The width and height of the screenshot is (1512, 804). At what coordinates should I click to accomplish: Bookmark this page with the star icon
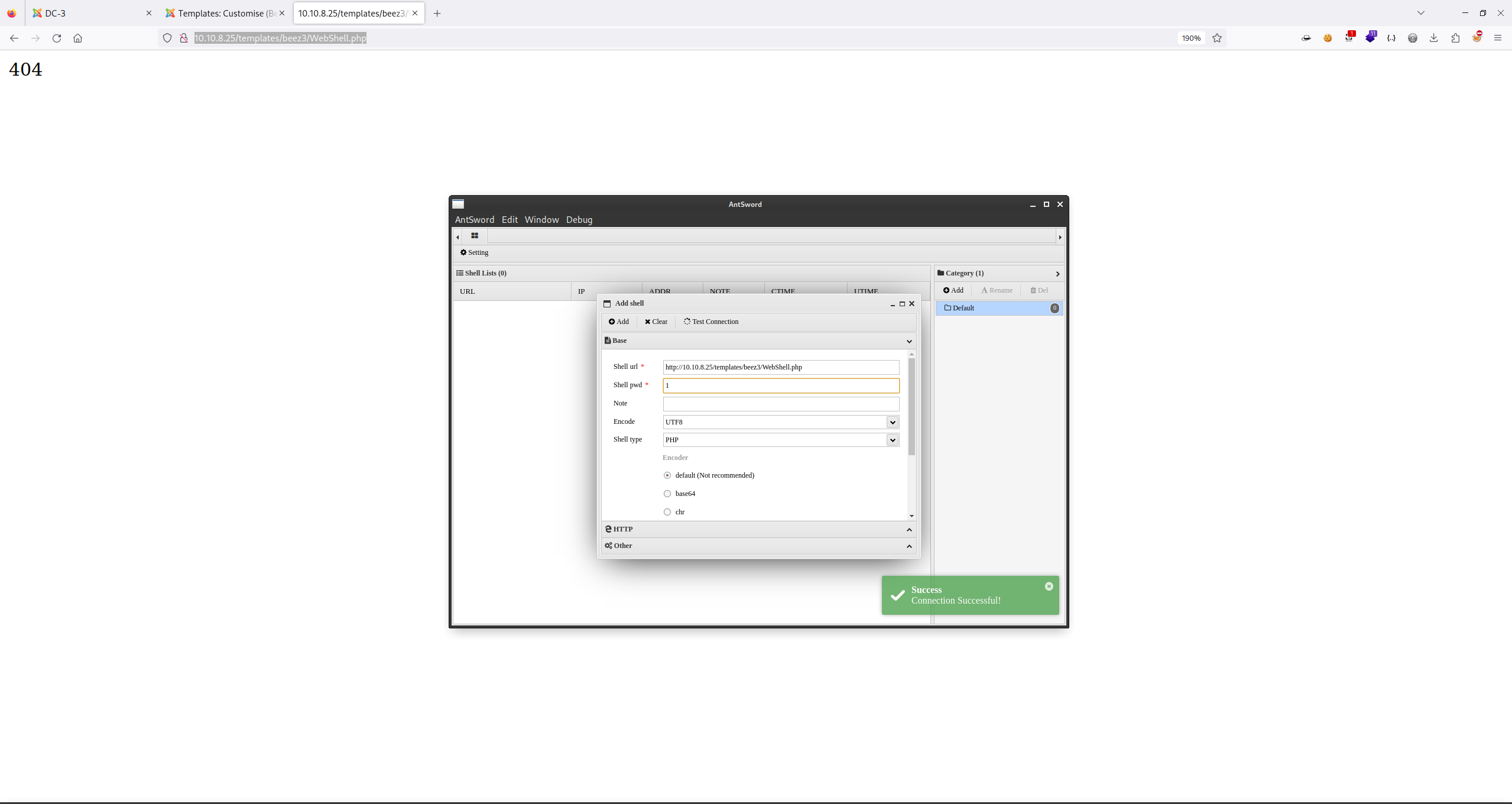[1217, 38]
